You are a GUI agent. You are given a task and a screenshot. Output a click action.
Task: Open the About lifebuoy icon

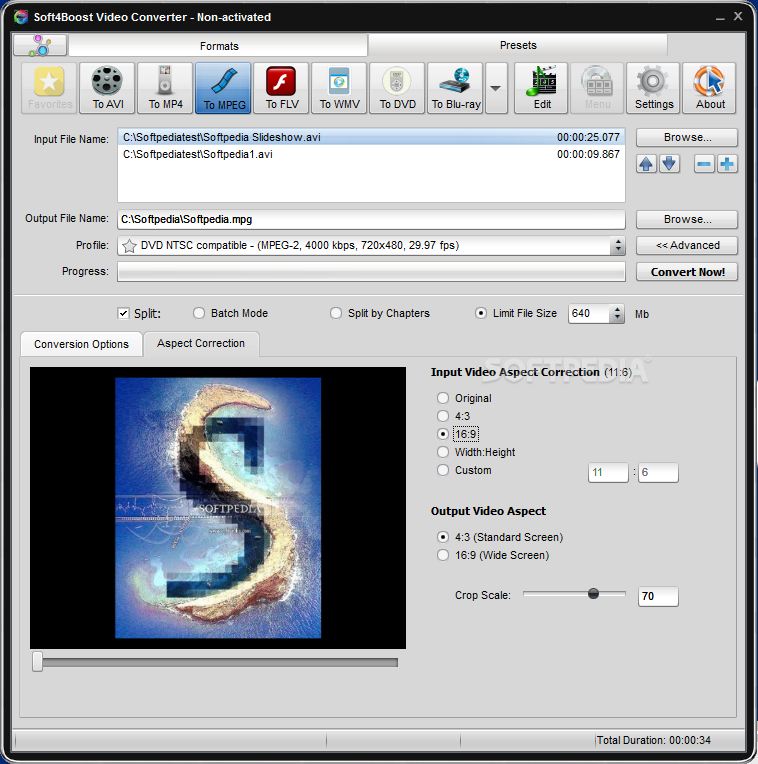coord(709,88)
